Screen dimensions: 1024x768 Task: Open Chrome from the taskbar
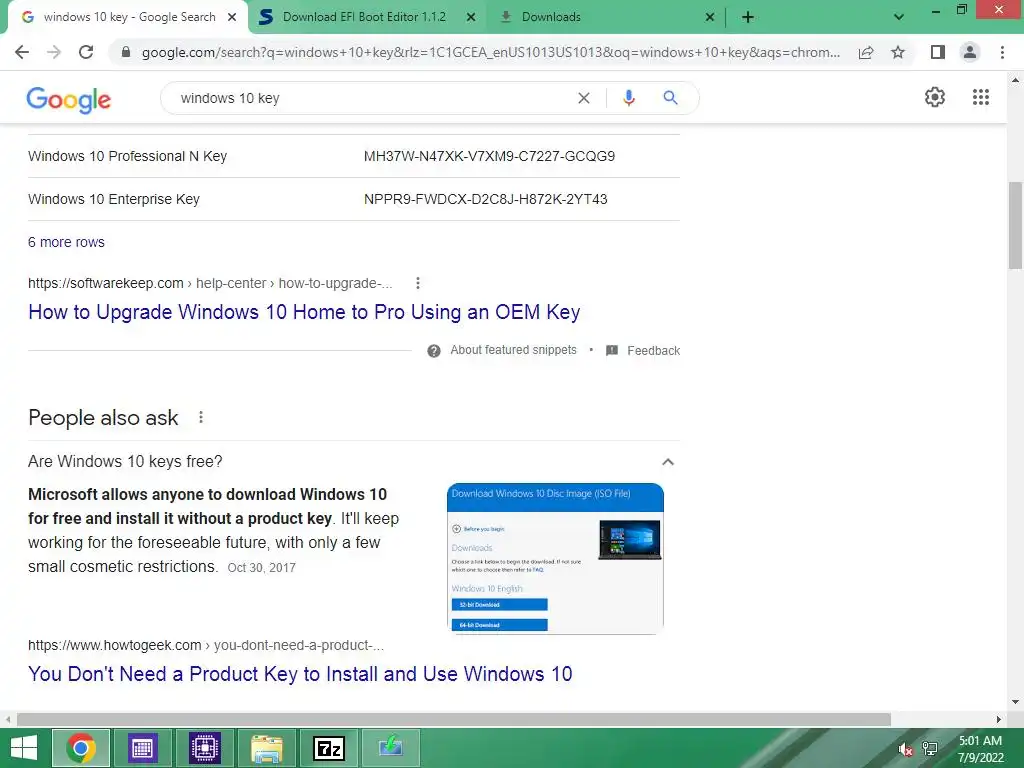[x=81, y=748]
